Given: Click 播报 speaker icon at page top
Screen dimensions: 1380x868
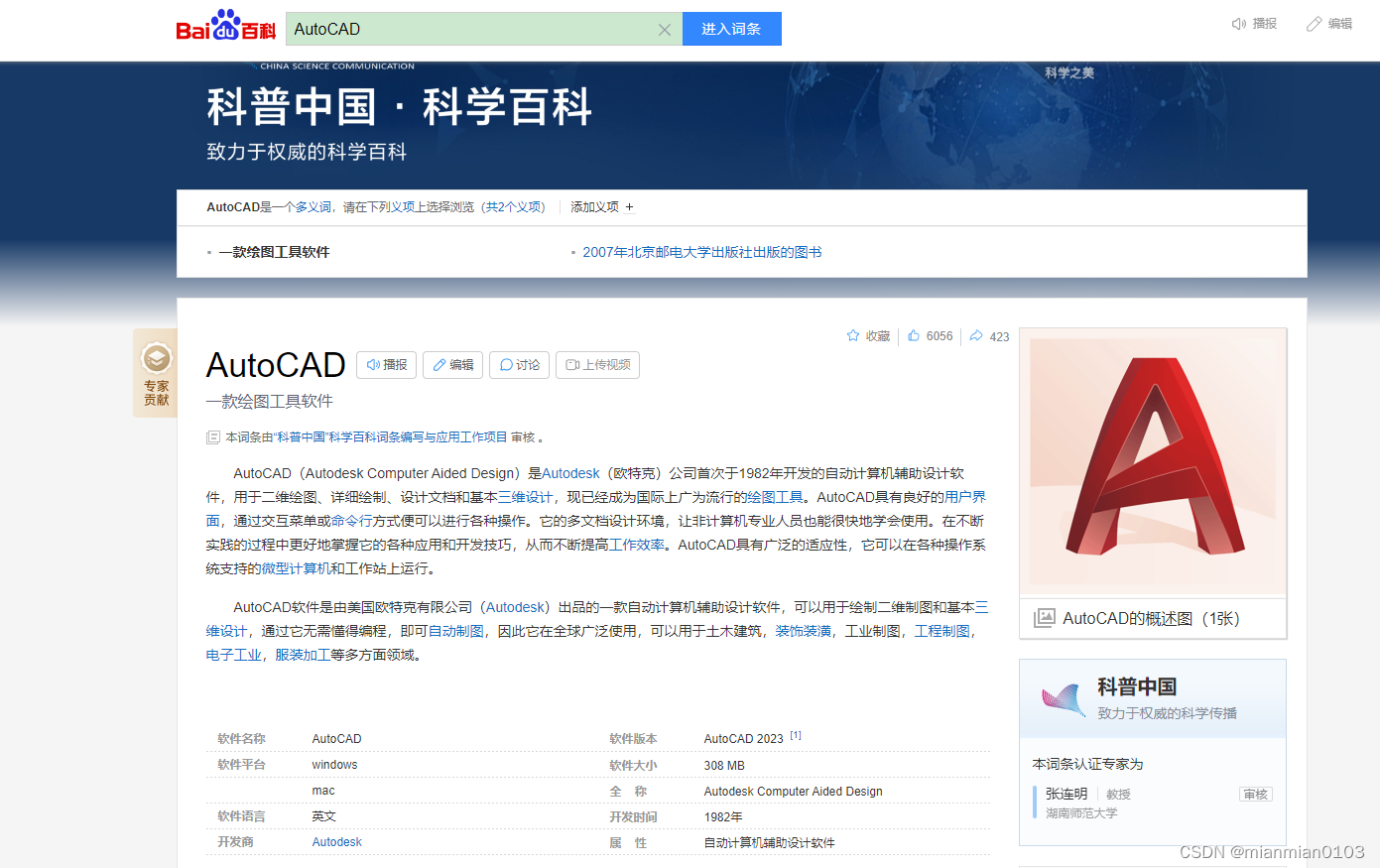Looking at the screenshot, I should tap(1239, 24).
